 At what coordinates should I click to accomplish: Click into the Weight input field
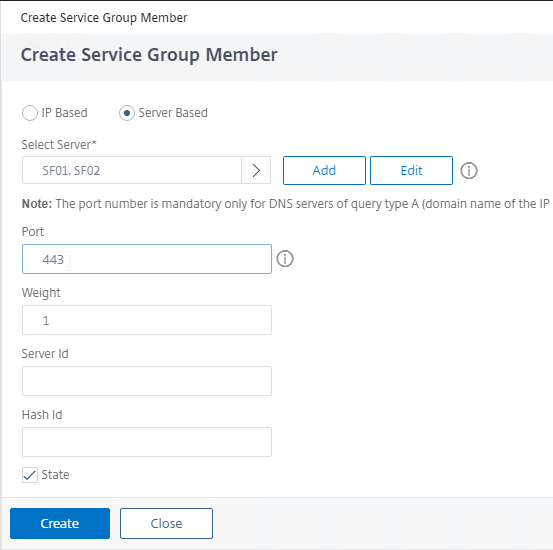[147, 320]
